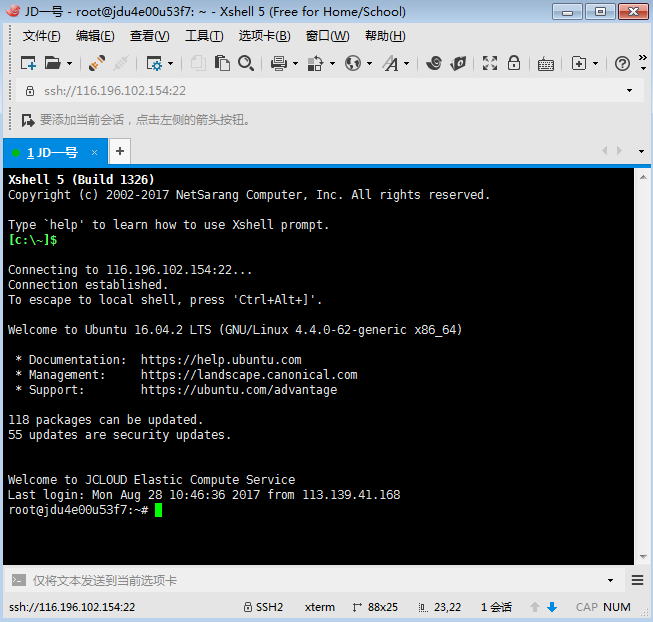Expand the Font dropdown arrow

pos(406,64)
